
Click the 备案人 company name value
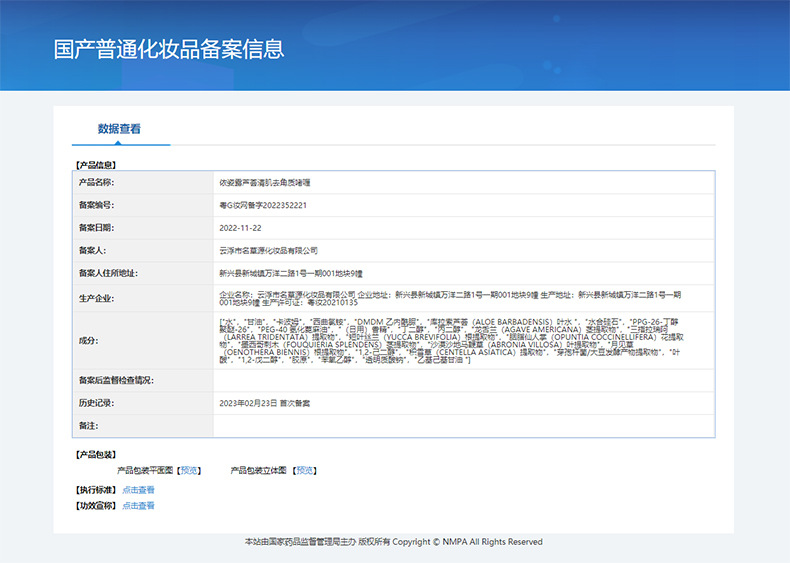point(268,250)
